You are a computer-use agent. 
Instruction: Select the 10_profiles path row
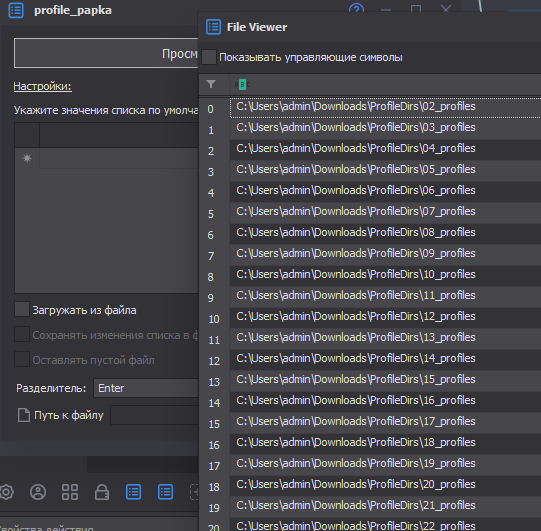click(385, 275)
